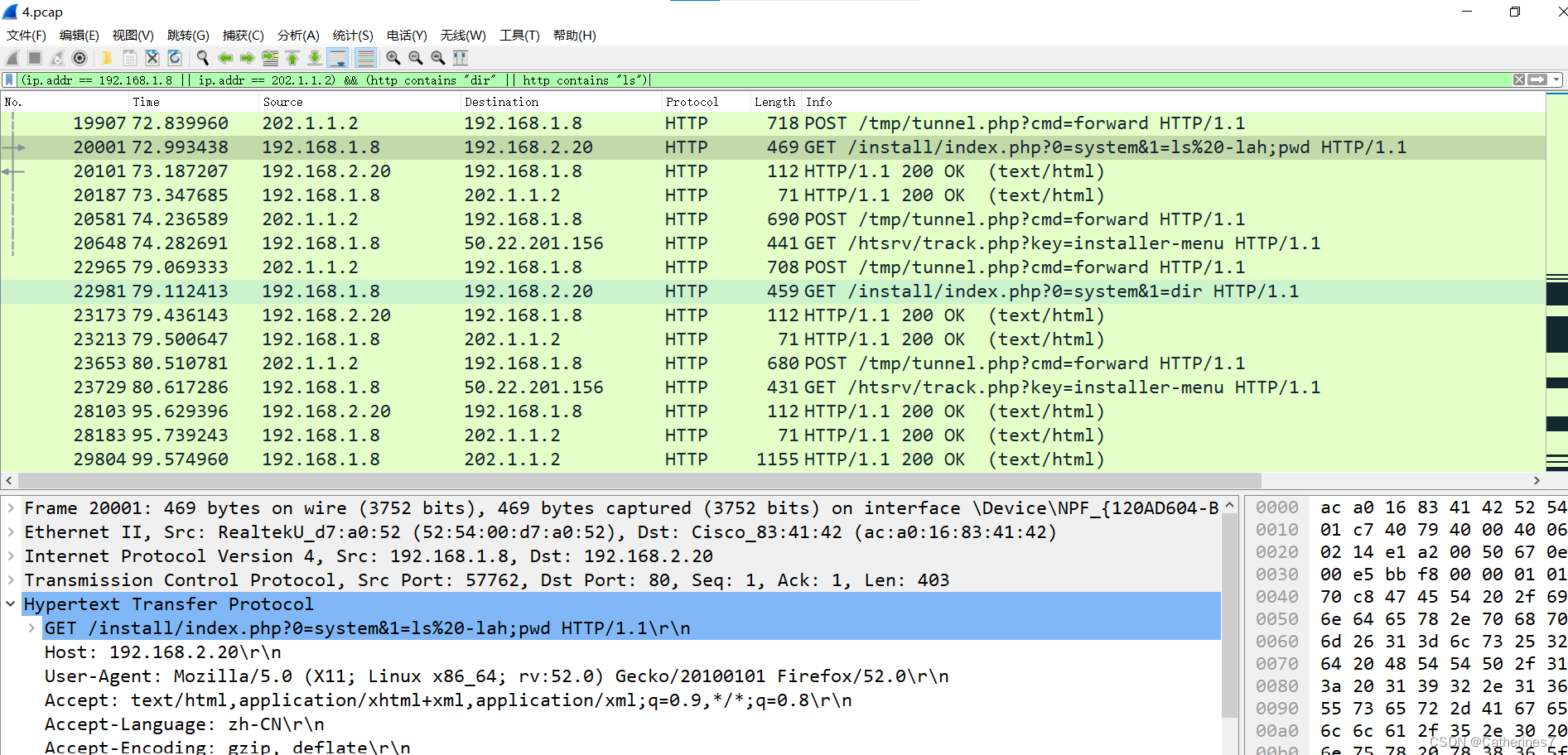Image resolution: width=1568 pixels, height=755 pixels.
Task: Click the find packet magnifier icon
Action: tap(203, 58)
